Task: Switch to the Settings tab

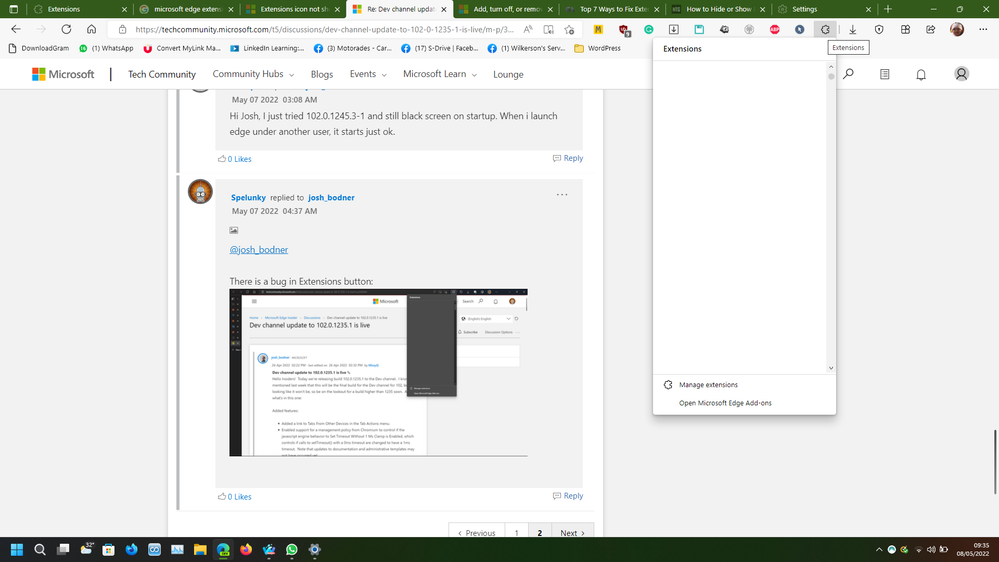Action: point(824,9)
